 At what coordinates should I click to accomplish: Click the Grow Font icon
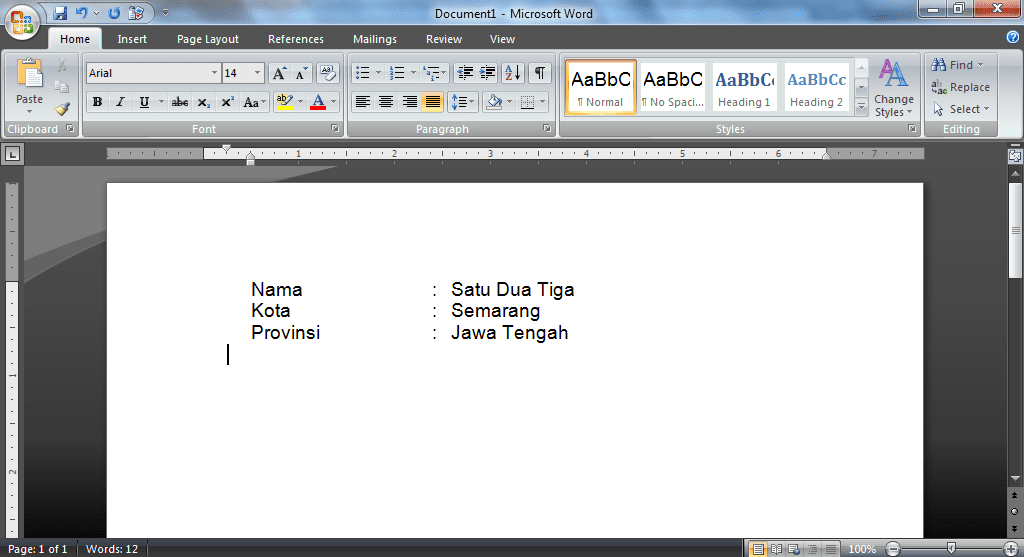[x=279, y=73]
